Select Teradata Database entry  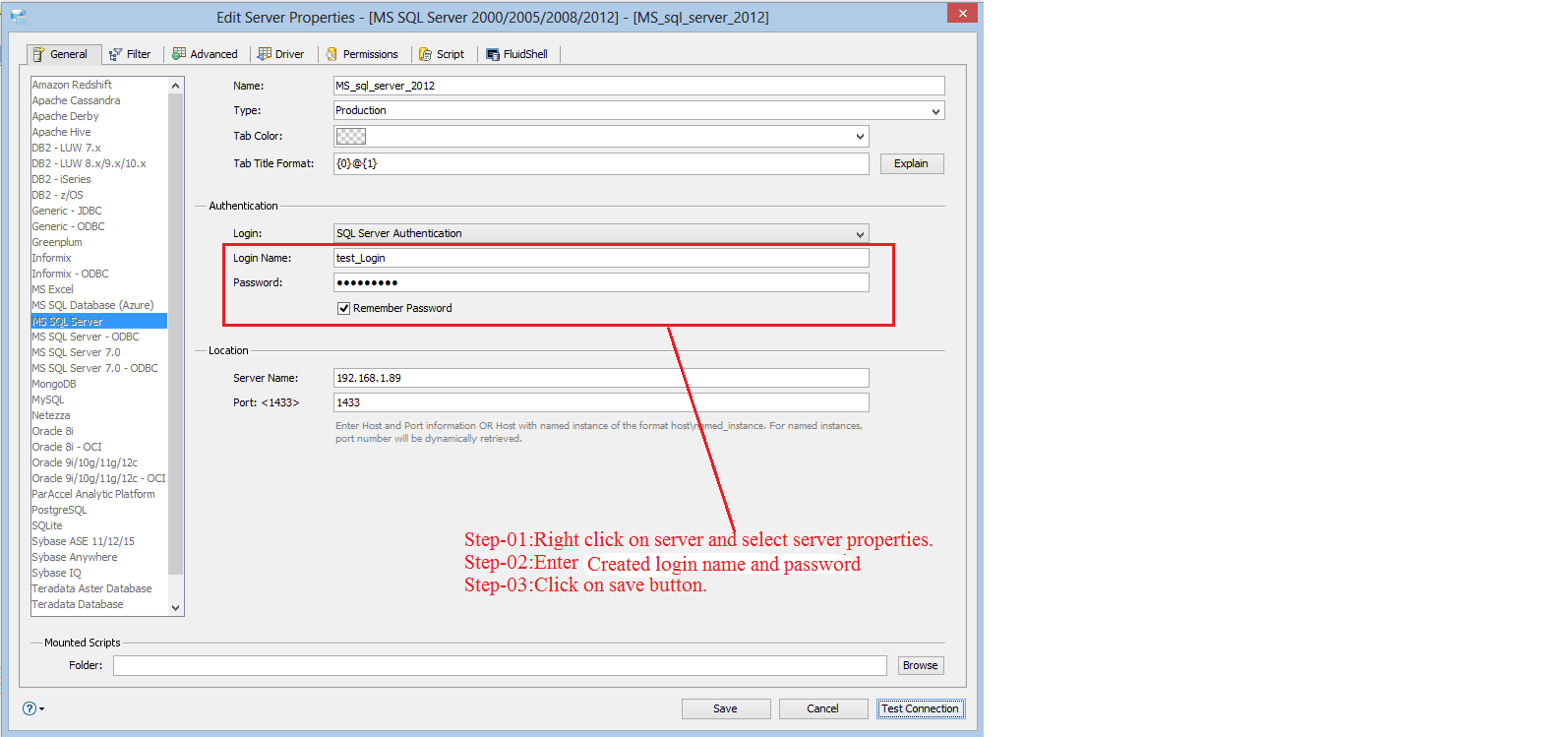[78, 604]
